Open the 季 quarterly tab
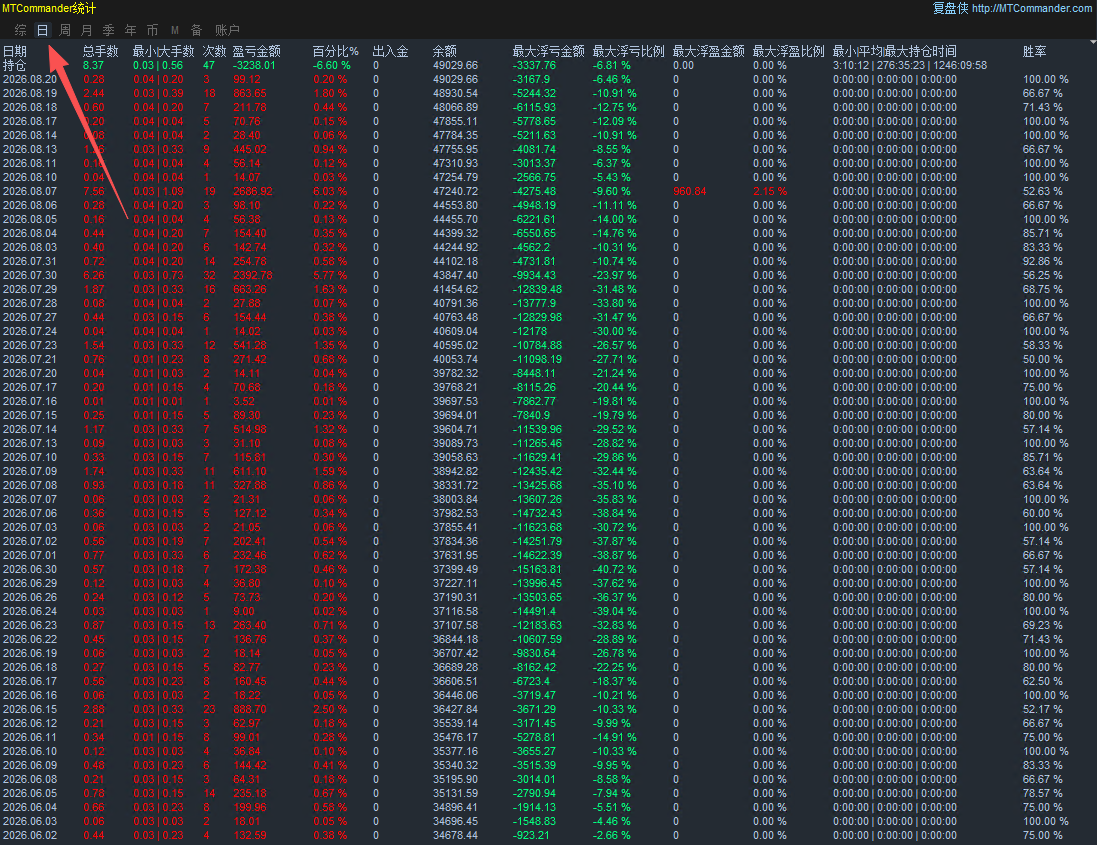Image resolution: width=1097 pixels, height=845 pixels. point(108,30)
